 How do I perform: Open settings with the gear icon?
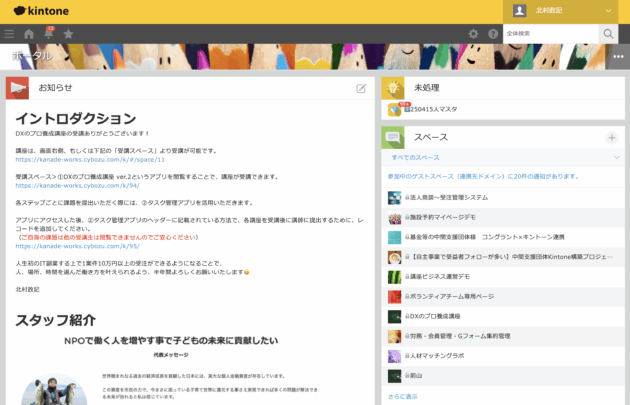coord(474,34)
